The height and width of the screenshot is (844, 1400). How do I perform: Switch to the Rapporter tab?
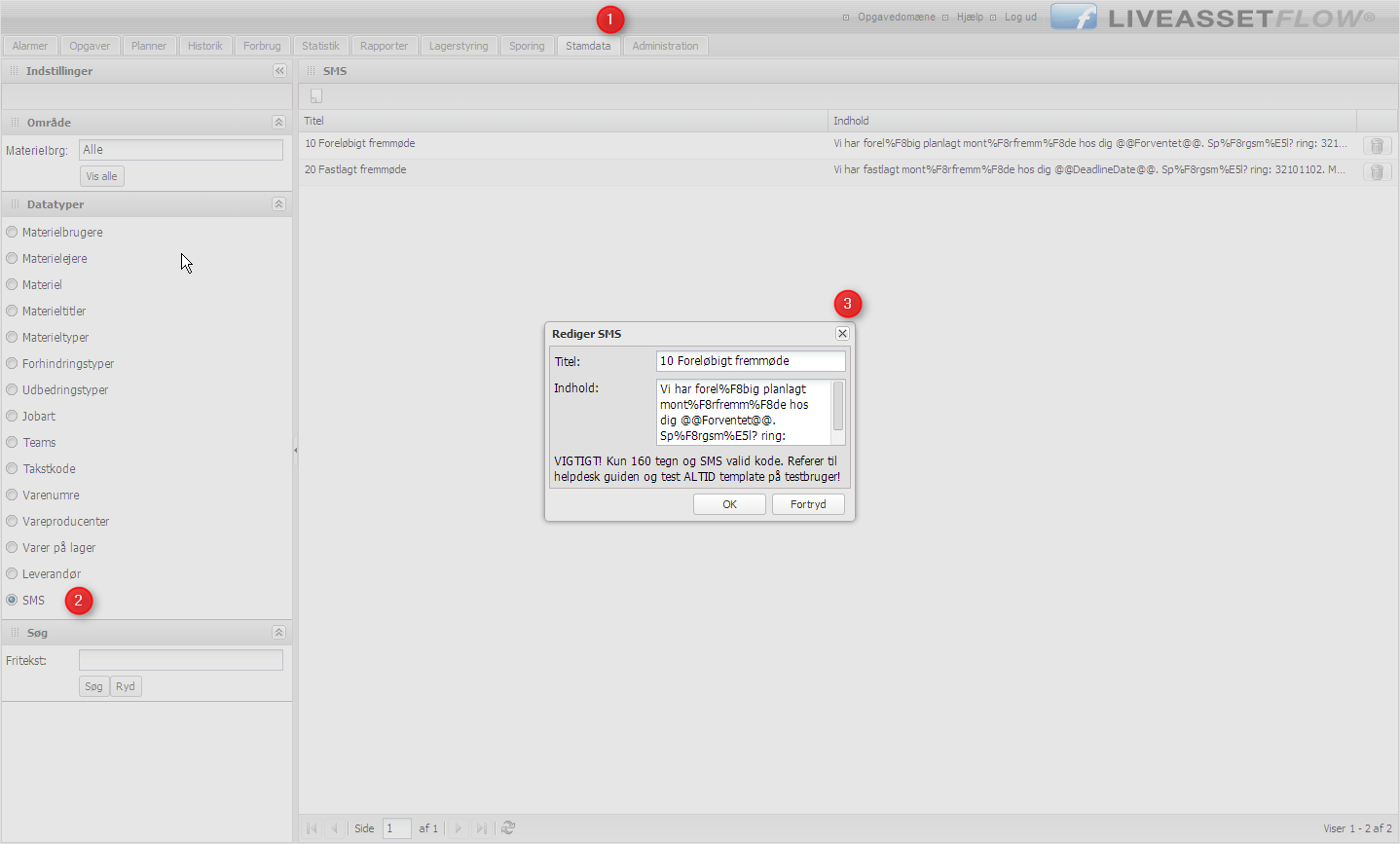pyautogui.click(x=384, y=46)
